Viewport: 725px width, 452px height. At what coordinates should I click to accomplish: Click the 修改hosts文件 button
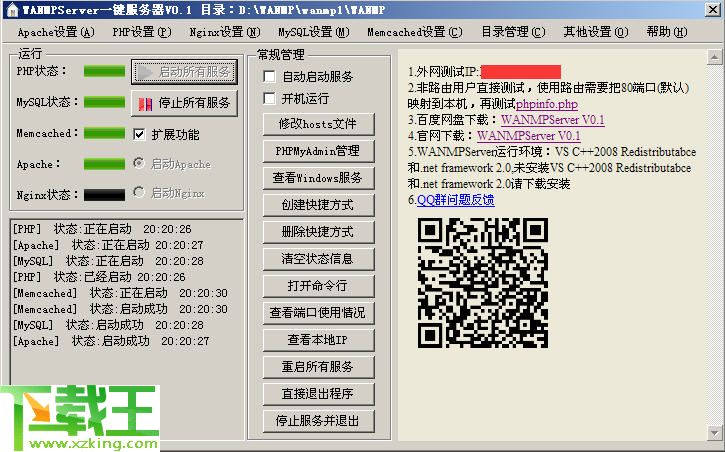pyautogui.click(x=318, y=124)
